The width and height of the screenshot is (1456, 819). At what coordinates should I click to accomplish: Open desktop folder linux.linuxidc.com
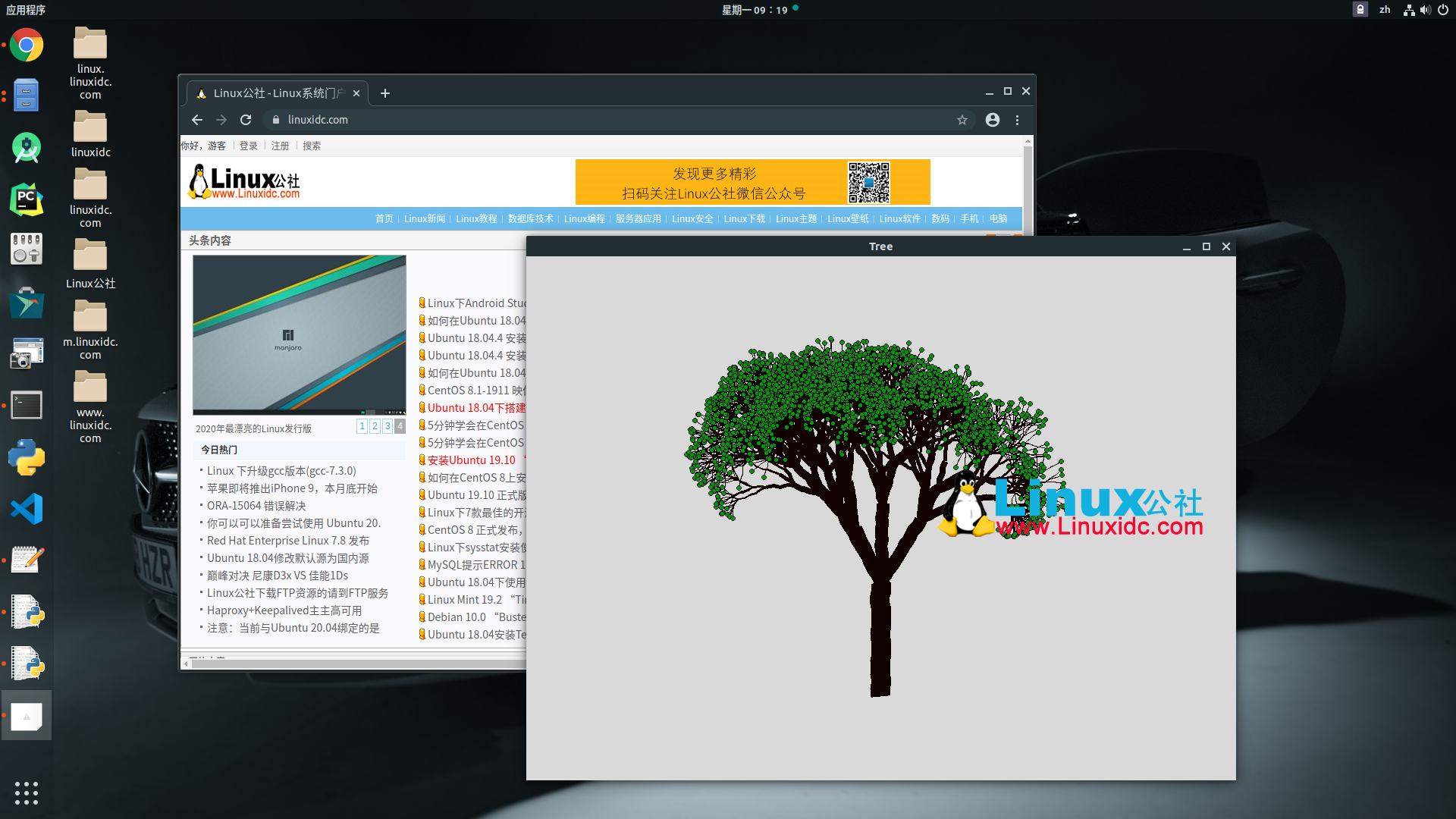(x=90, y=63)
